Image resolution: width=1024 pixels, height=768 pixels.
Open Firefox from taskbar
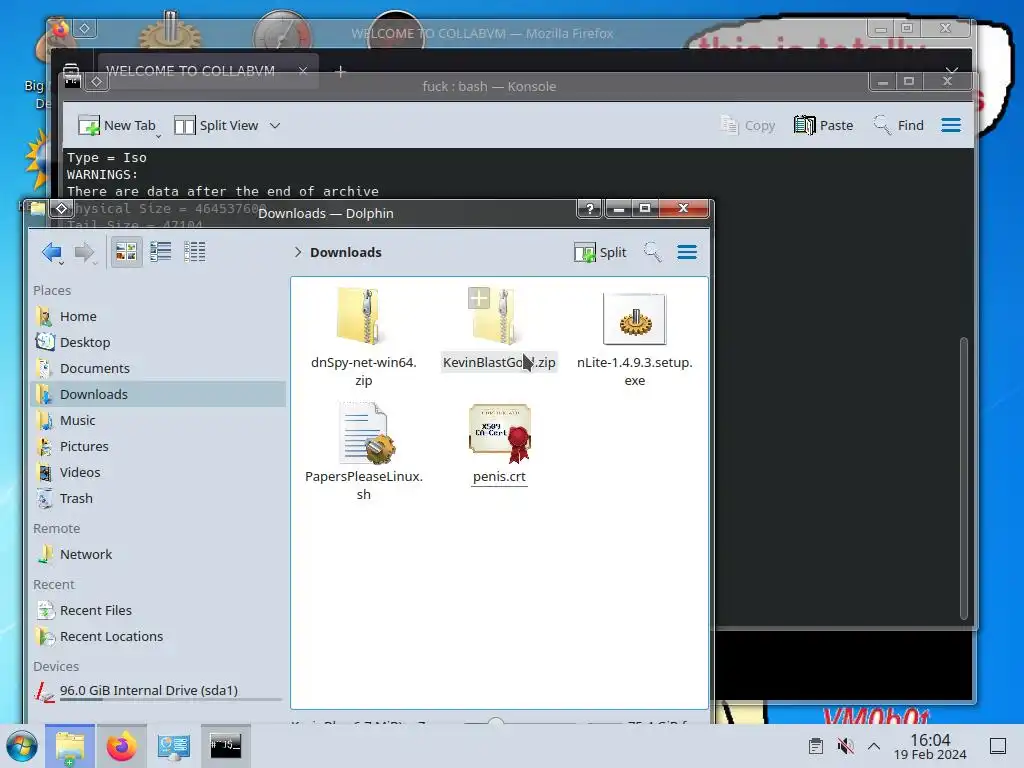click(x=121, y=746)
